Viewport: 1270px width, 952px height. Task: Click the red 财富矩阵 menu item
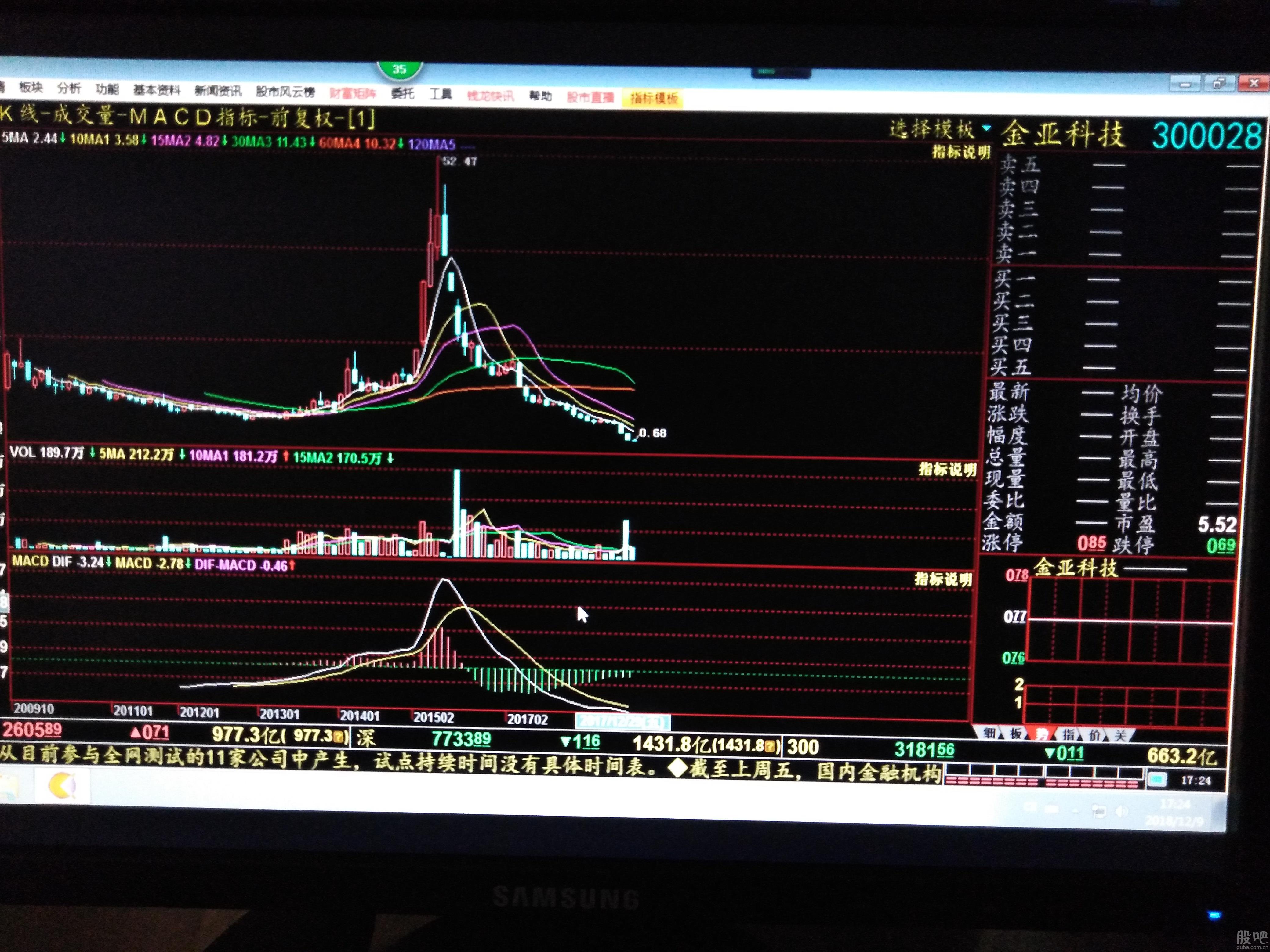click(x=353, y=93)
